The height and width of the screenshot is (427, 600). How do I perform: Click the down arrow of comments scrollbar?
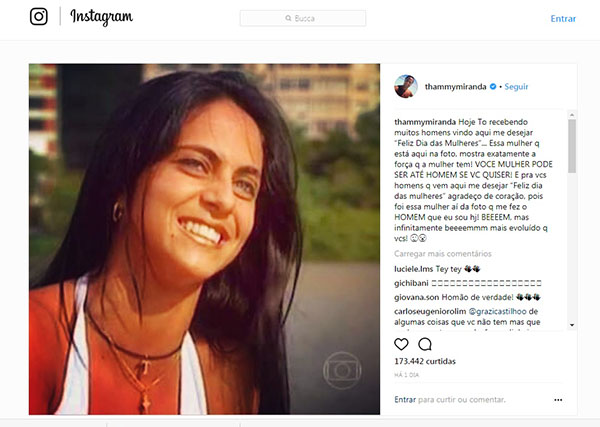(x=572, y=325)
